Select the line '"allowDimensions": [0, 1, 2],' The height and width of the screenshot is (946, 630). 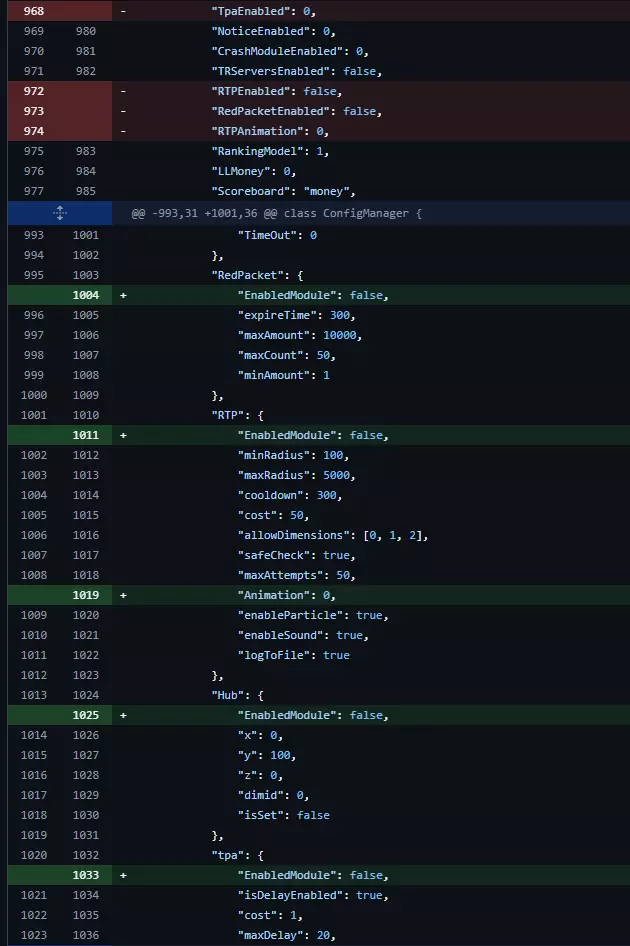[332, 535]
